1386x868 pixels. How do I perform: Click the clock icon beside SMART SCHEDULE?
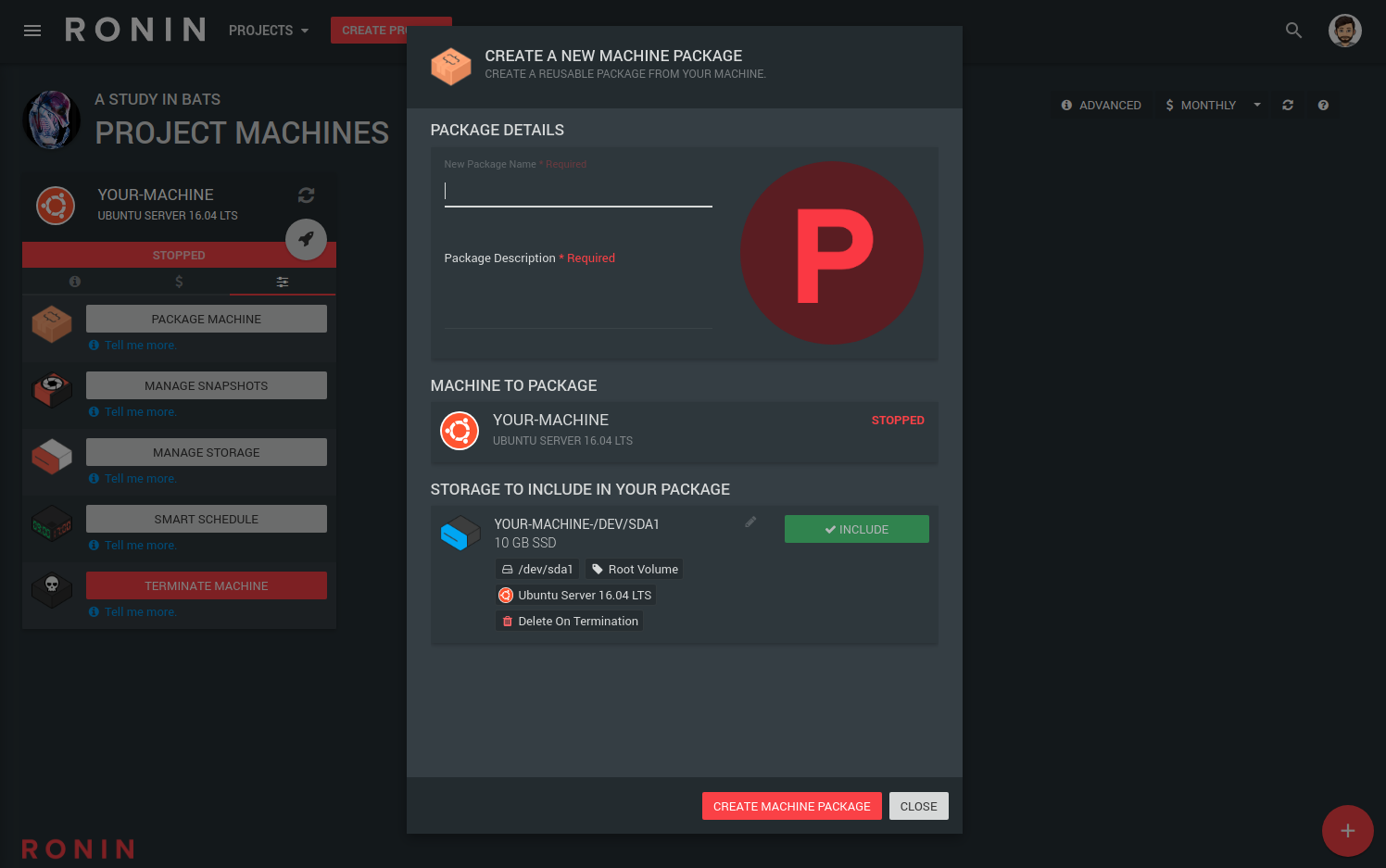coord(52,524)
